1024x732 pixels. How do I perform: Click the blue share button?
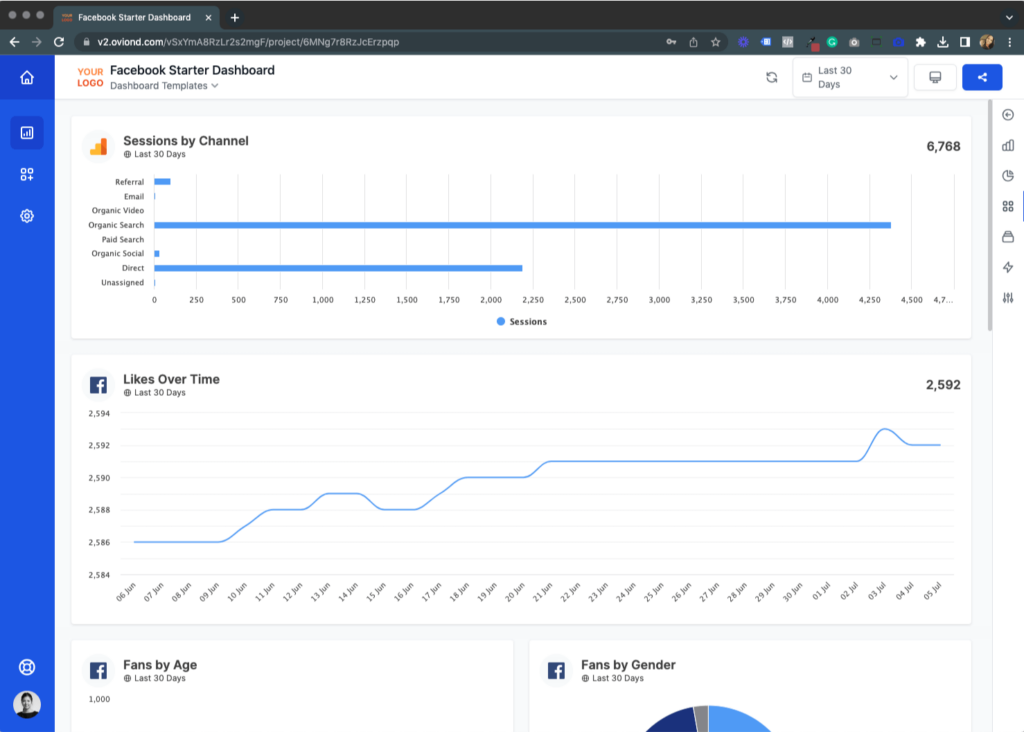point(982,78)
